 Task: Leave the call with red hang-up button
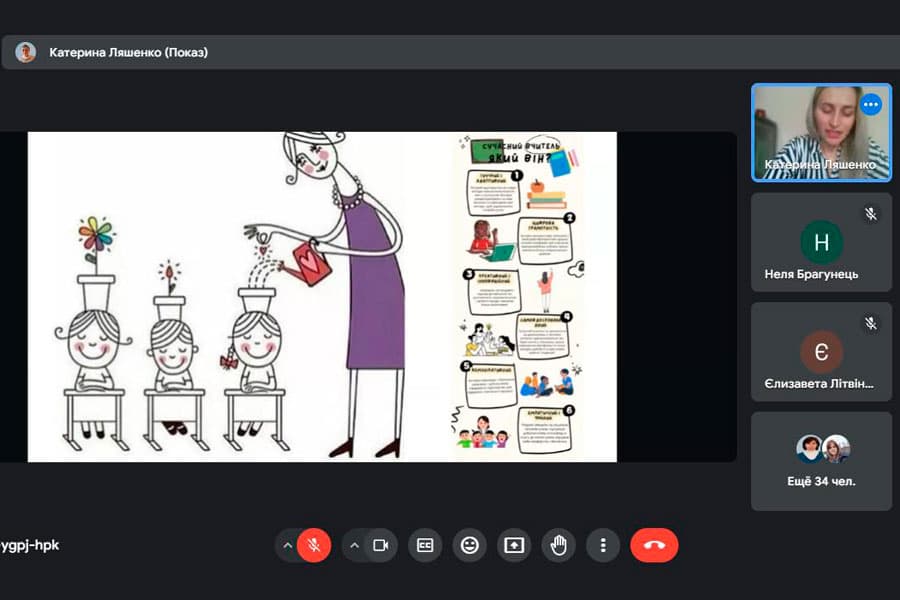pyautogui.click(x=654, y=545)
